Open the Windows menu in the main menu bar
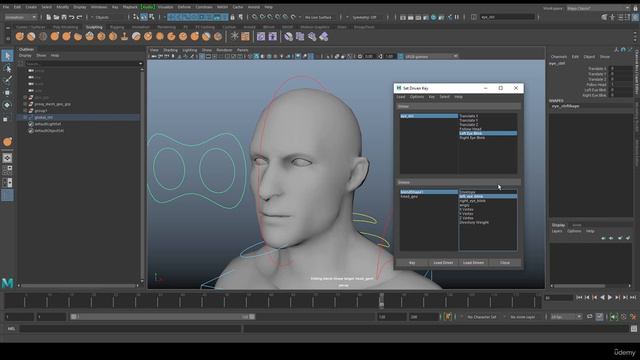Viewport: 640px width, 360px height. pos(99,7)
